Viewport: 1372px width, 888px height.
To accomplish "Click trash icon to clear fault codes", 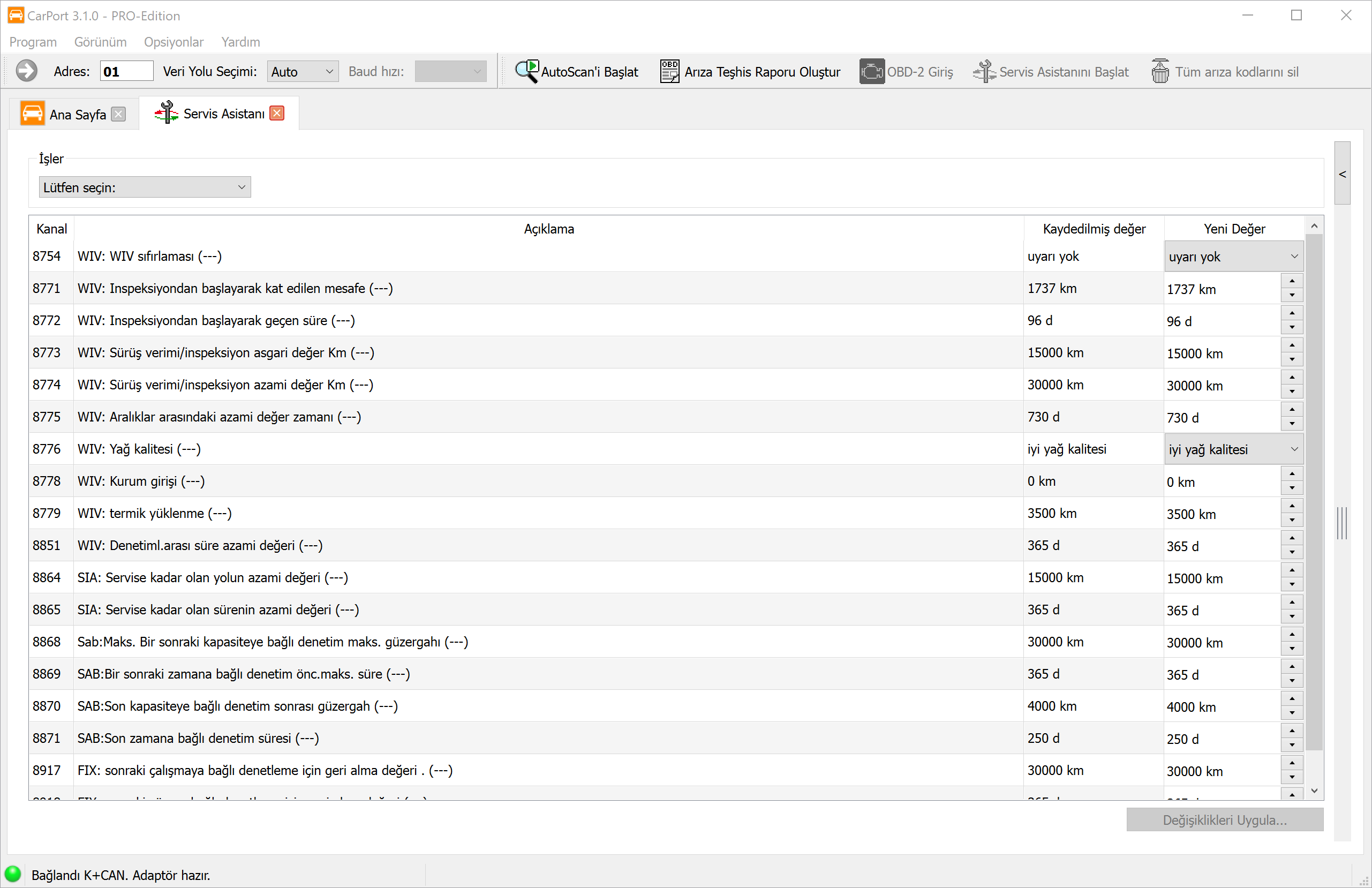I will 1160,72.
